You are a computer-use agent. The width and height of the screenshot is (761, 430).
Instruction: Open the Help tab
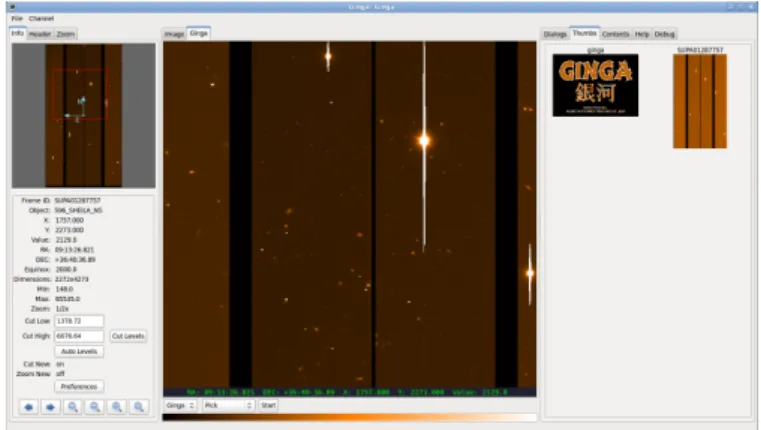[642, 34]
